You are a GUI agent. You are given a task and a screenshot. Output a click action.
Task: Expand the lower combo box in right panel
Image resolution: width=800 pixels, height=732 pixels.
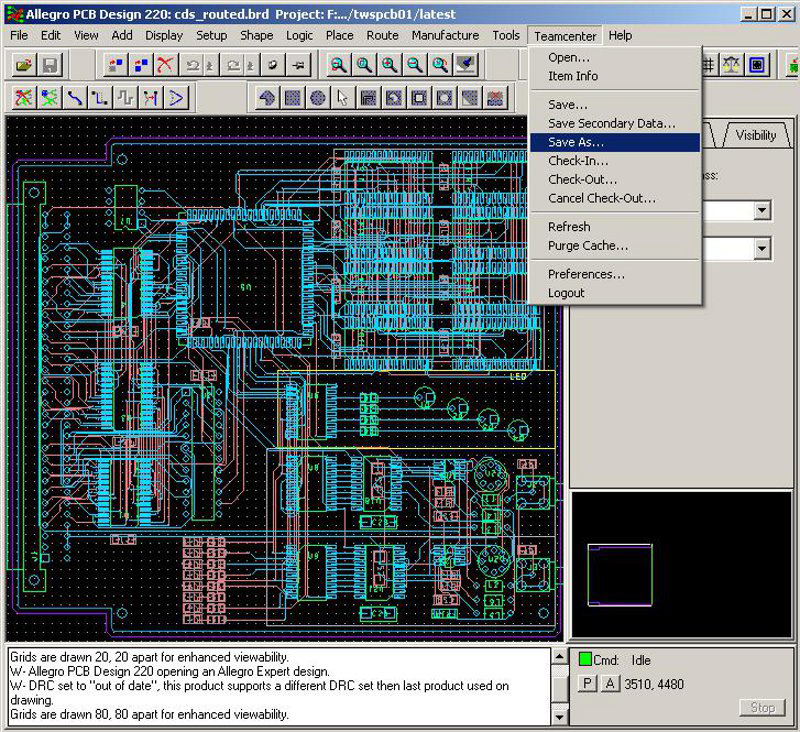point(762,248)
